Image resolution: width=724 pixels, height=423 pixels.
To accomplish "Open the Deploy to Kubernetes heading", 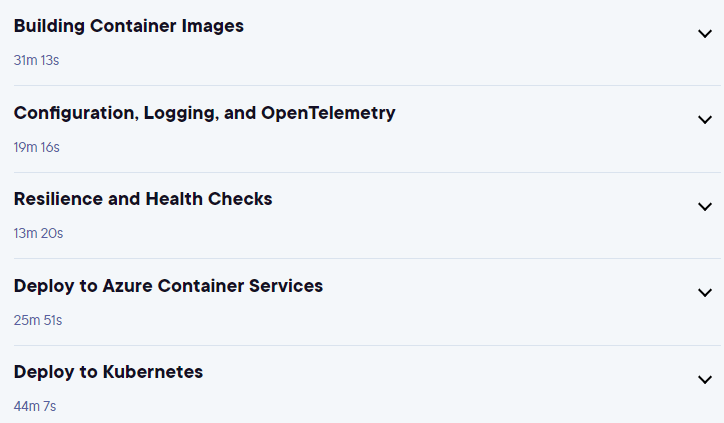I will 109,372.
